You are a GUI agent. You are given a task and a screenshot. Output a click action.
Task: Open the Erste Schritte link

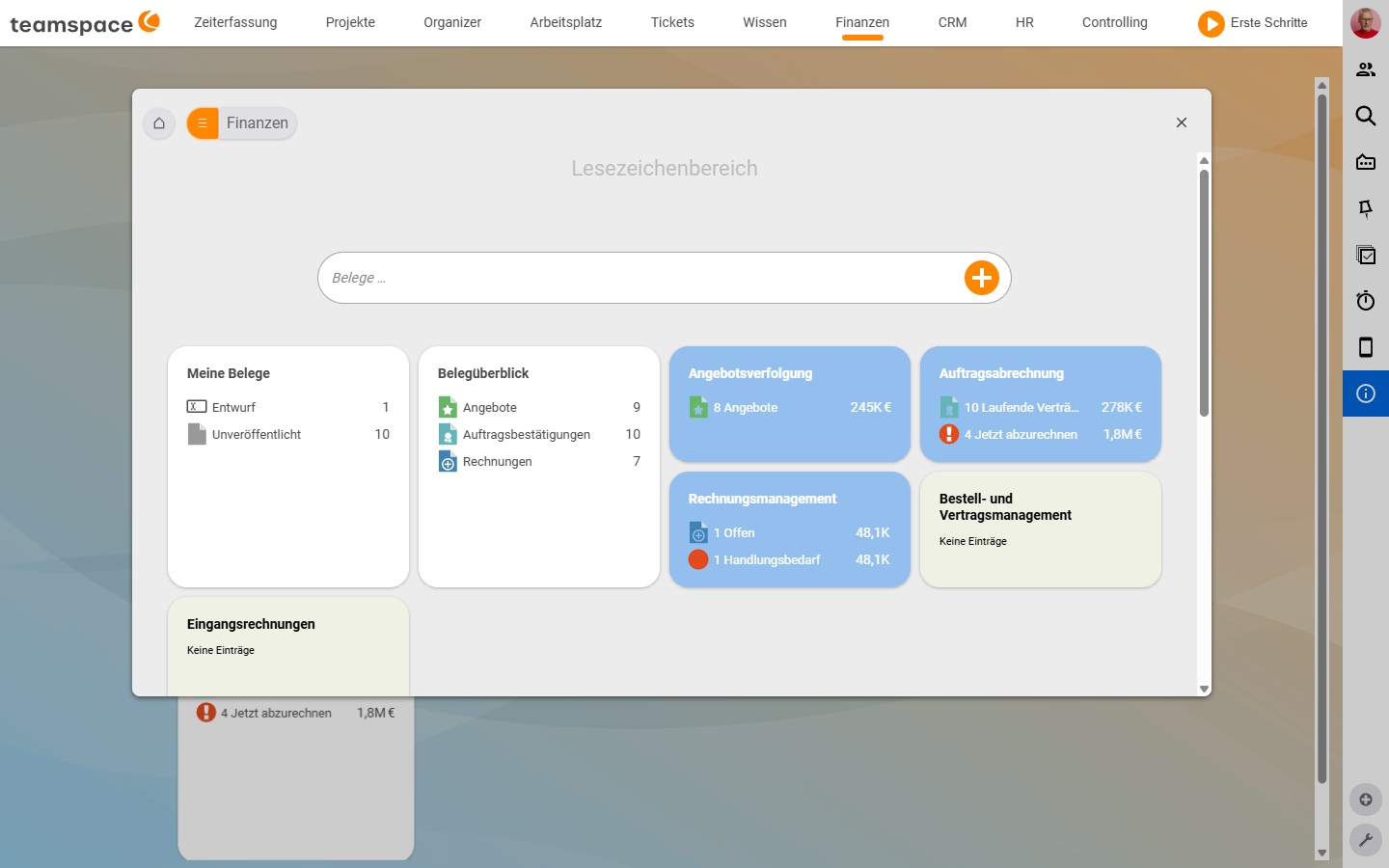(x=1268, y=22)
